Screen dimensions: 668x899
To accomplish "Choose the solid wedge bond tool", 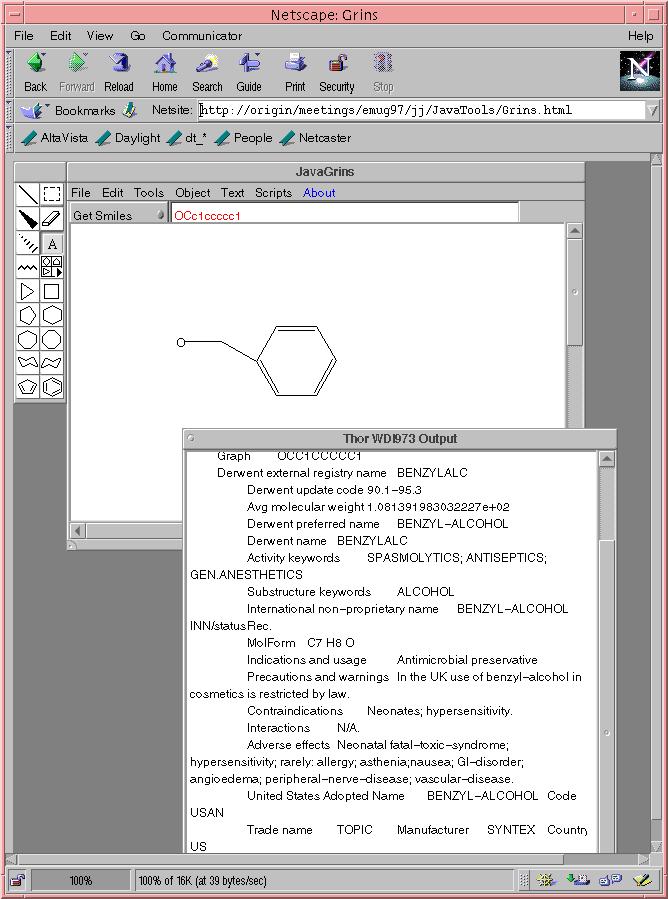I will click(28, 219).
